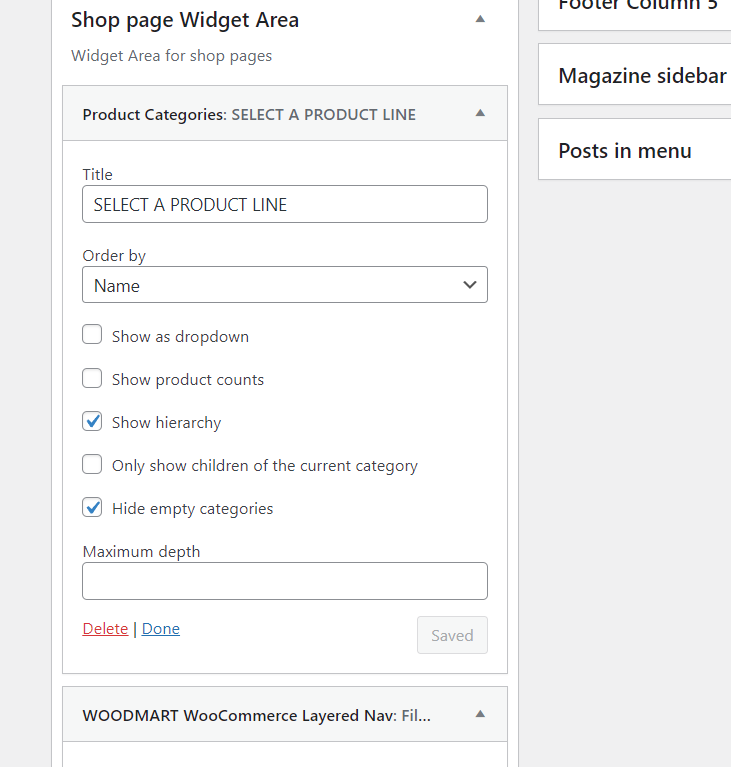Uncheck the Show hierarchy checkbox
Screen dimensions: 731x767
(92, 421)
